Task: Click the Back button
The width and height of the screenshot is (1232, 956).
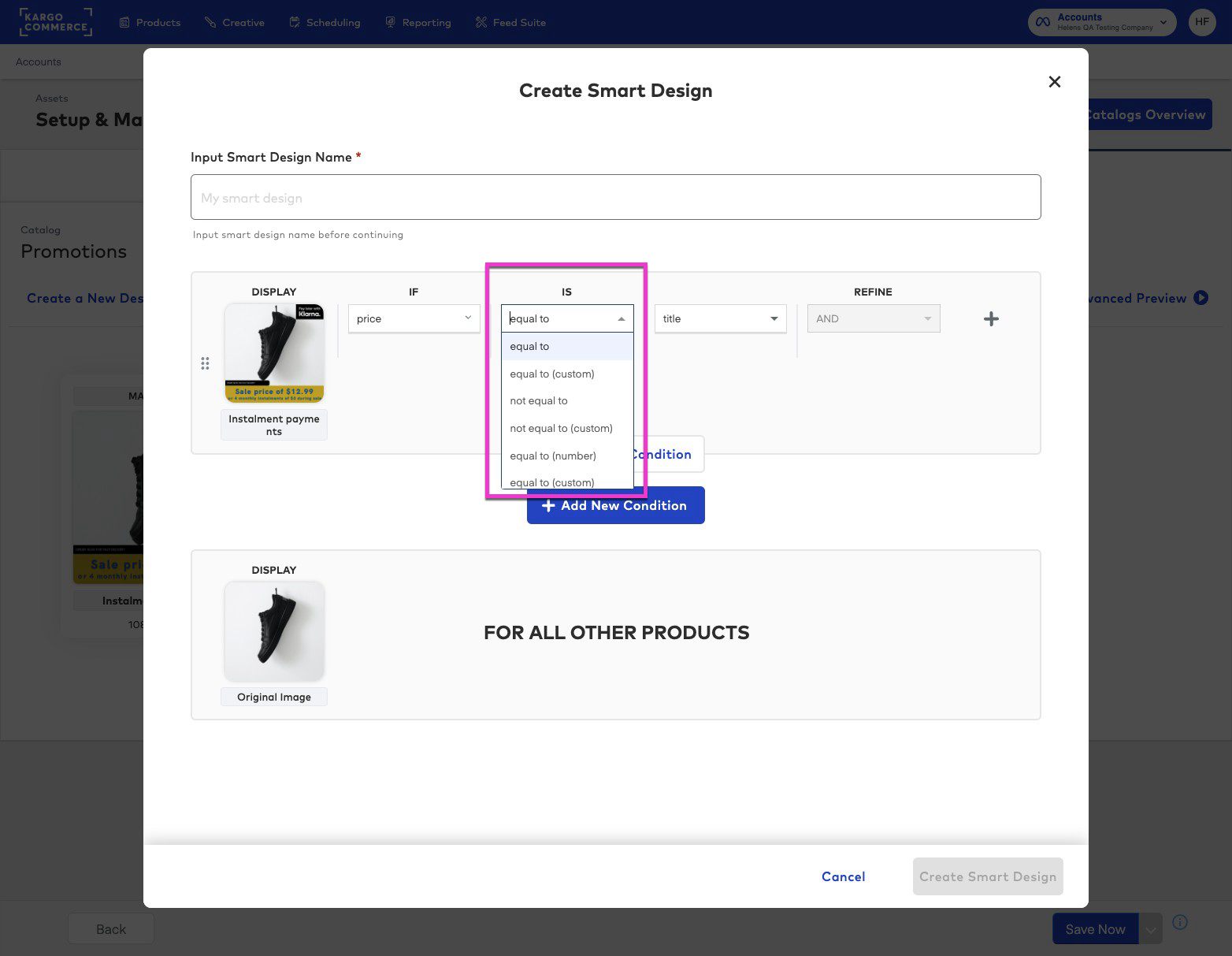Action: [110, 928]
